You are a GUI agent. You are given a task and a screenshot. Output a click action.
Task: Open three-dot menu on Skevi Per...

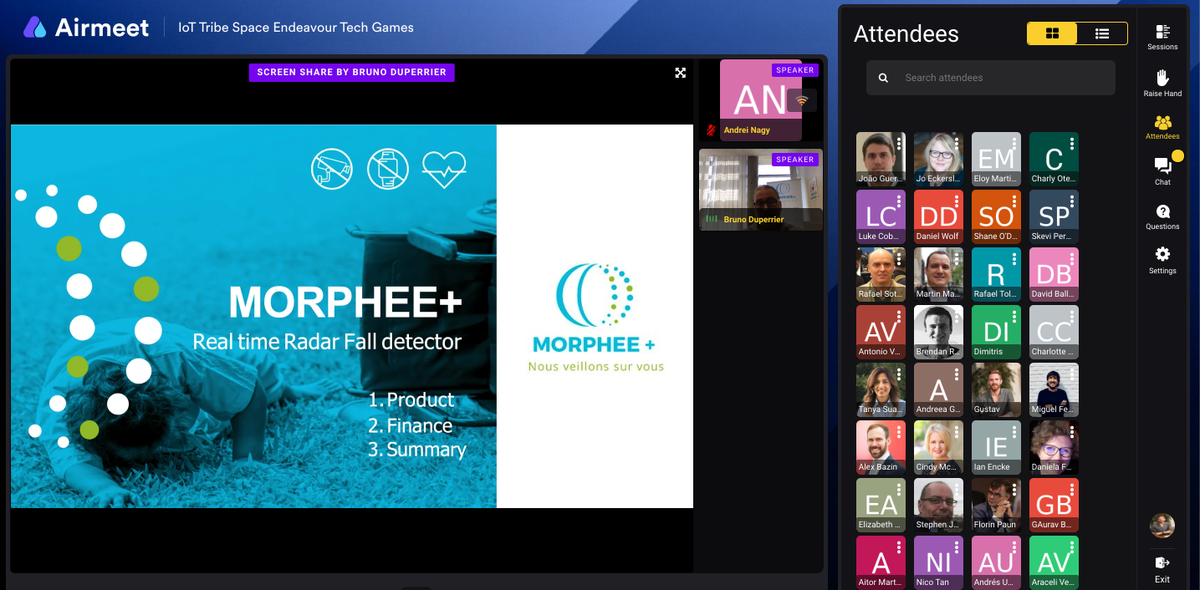coord(1072,201)
